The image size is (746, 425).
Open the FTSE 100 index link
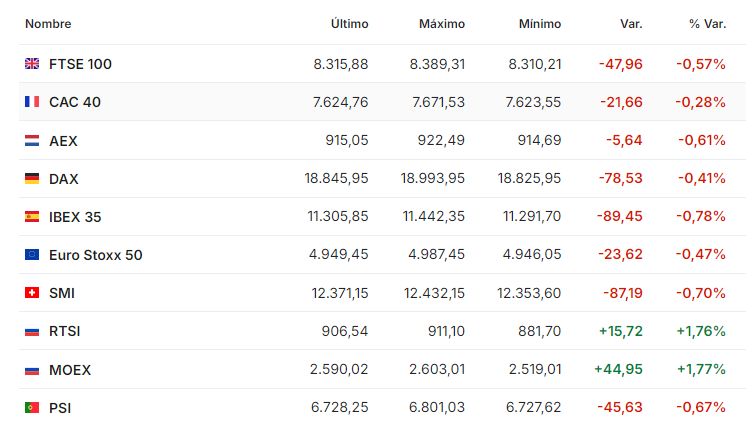pyautogui.click(x=80, y=64)
